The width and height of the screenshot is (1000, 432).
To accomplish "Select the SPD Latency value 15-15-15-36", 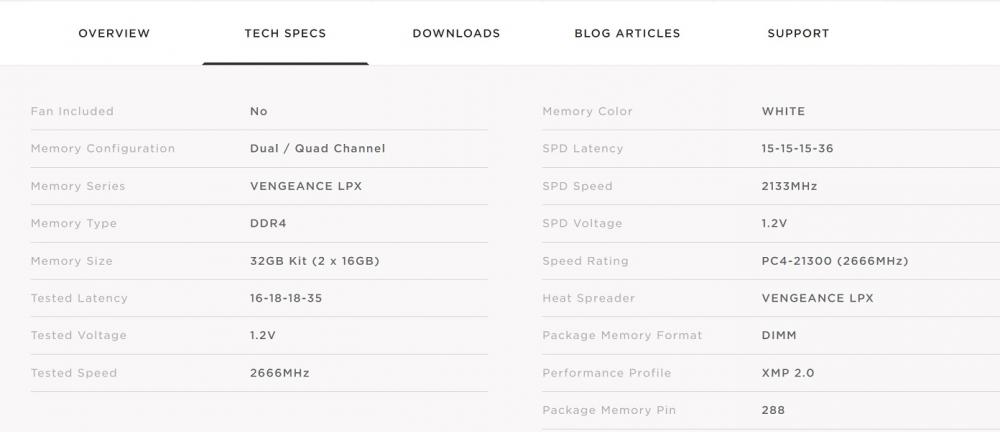I will pyautogui.click(x=797, y=149).
